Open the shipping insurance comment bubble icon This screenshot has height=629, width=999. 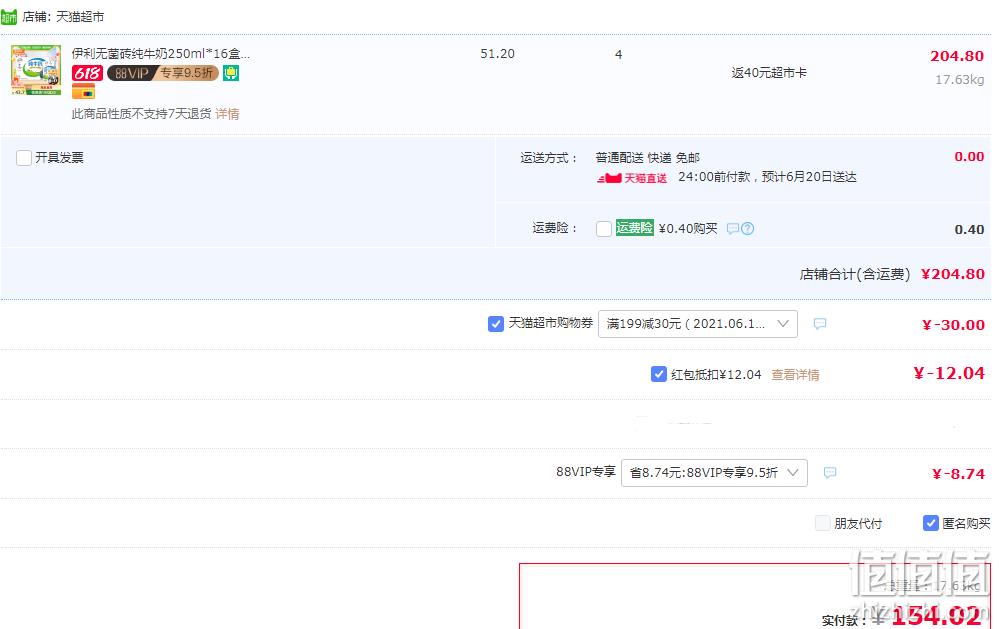coord(733,229)
